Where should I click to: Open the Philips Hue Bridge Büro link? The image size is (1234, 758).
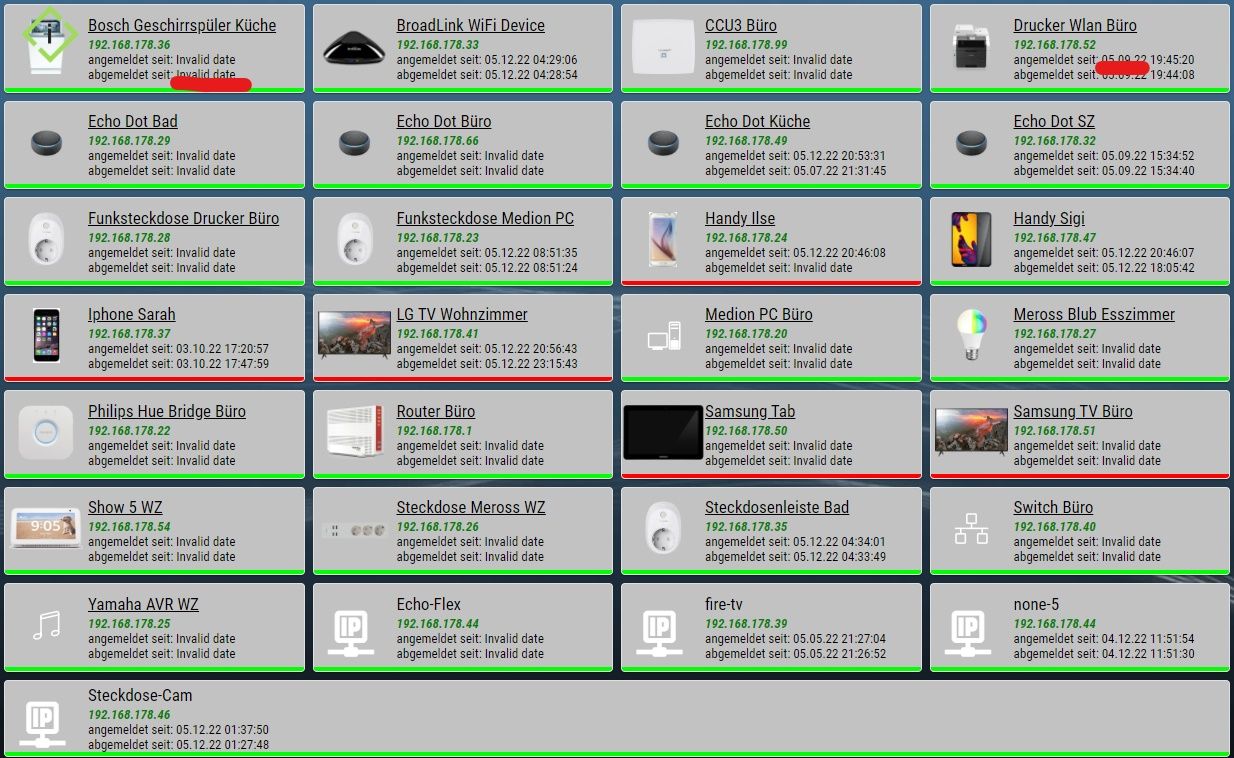166,411
